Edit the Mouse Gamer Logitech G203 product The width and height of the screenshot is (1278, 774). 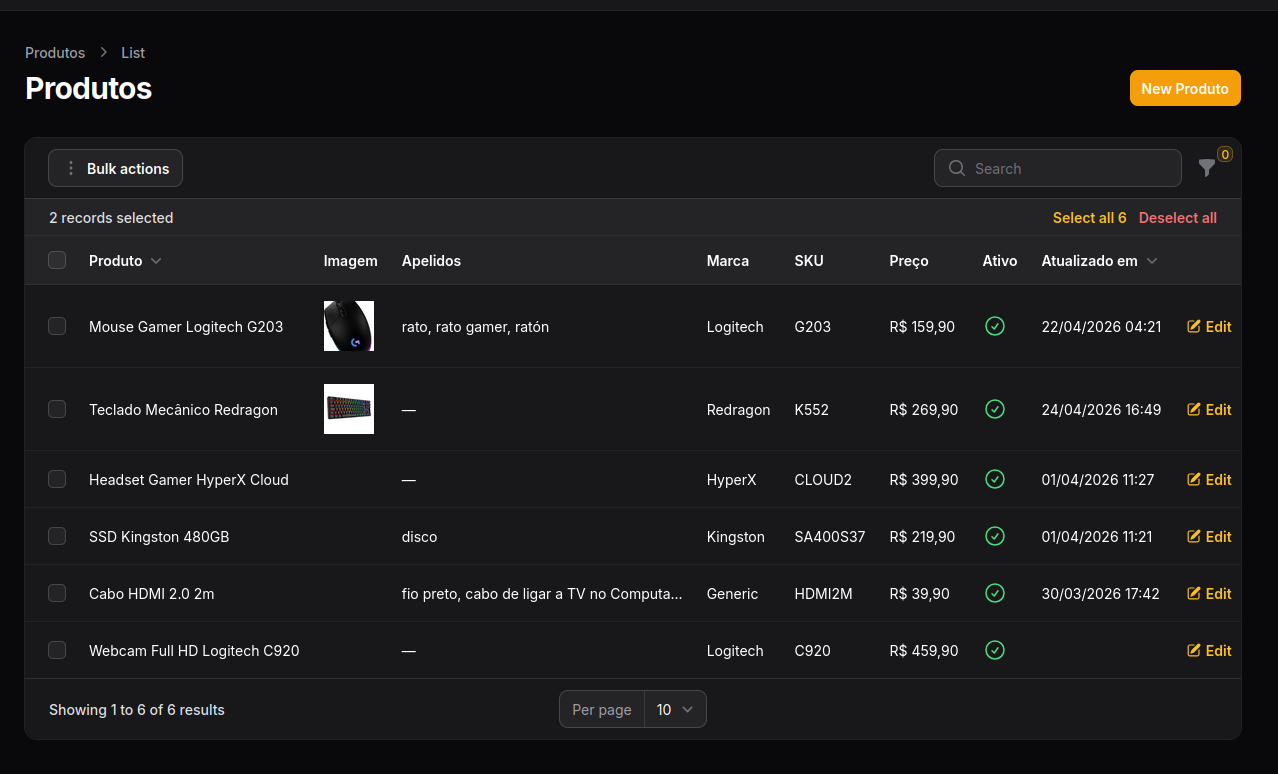(x=1209, y=327)
